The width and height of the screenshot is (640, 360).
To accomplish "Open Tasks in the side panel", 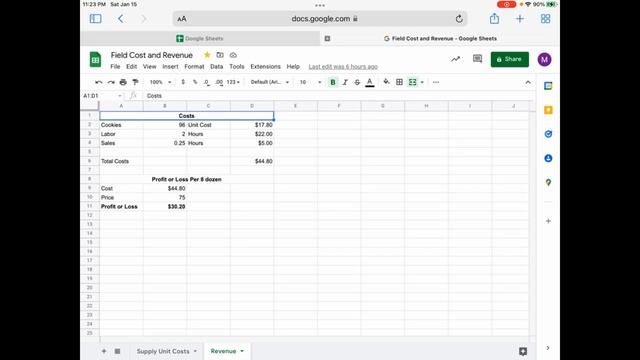I will click(548, 134).
